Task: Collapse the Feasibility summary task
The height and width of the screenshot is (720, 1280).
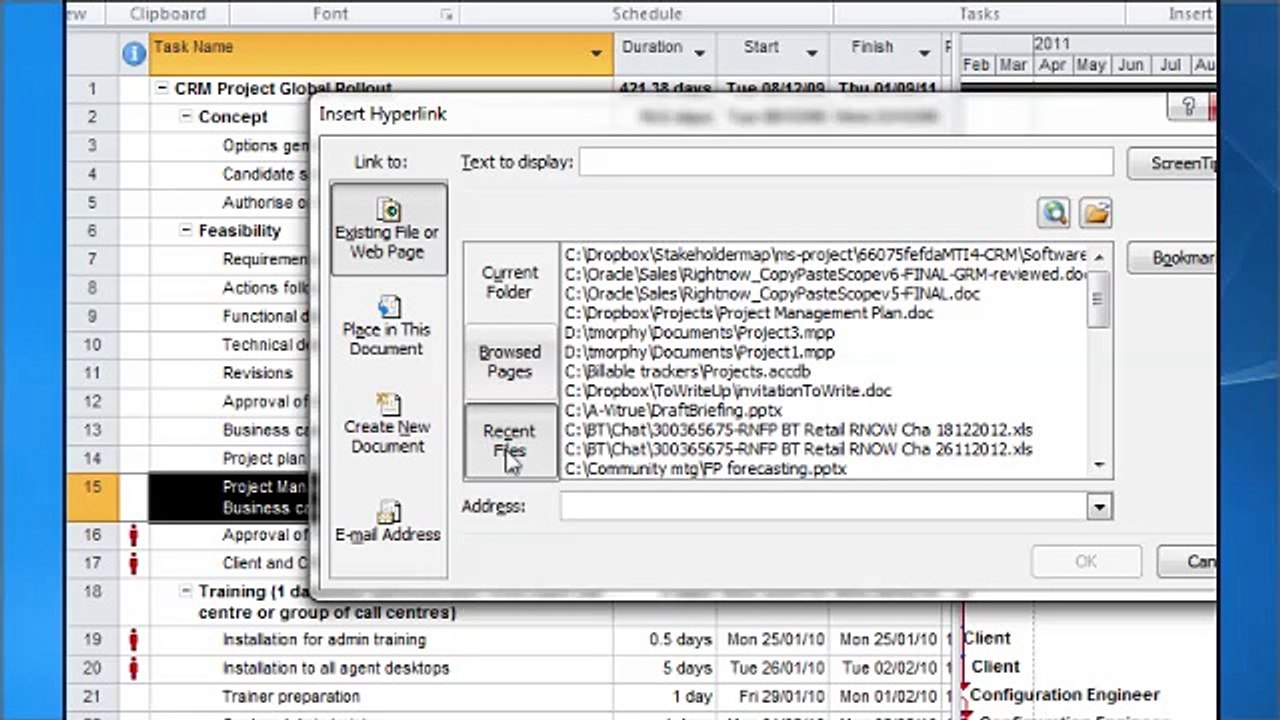Action: pyautogui.click(x=186, y=231)
